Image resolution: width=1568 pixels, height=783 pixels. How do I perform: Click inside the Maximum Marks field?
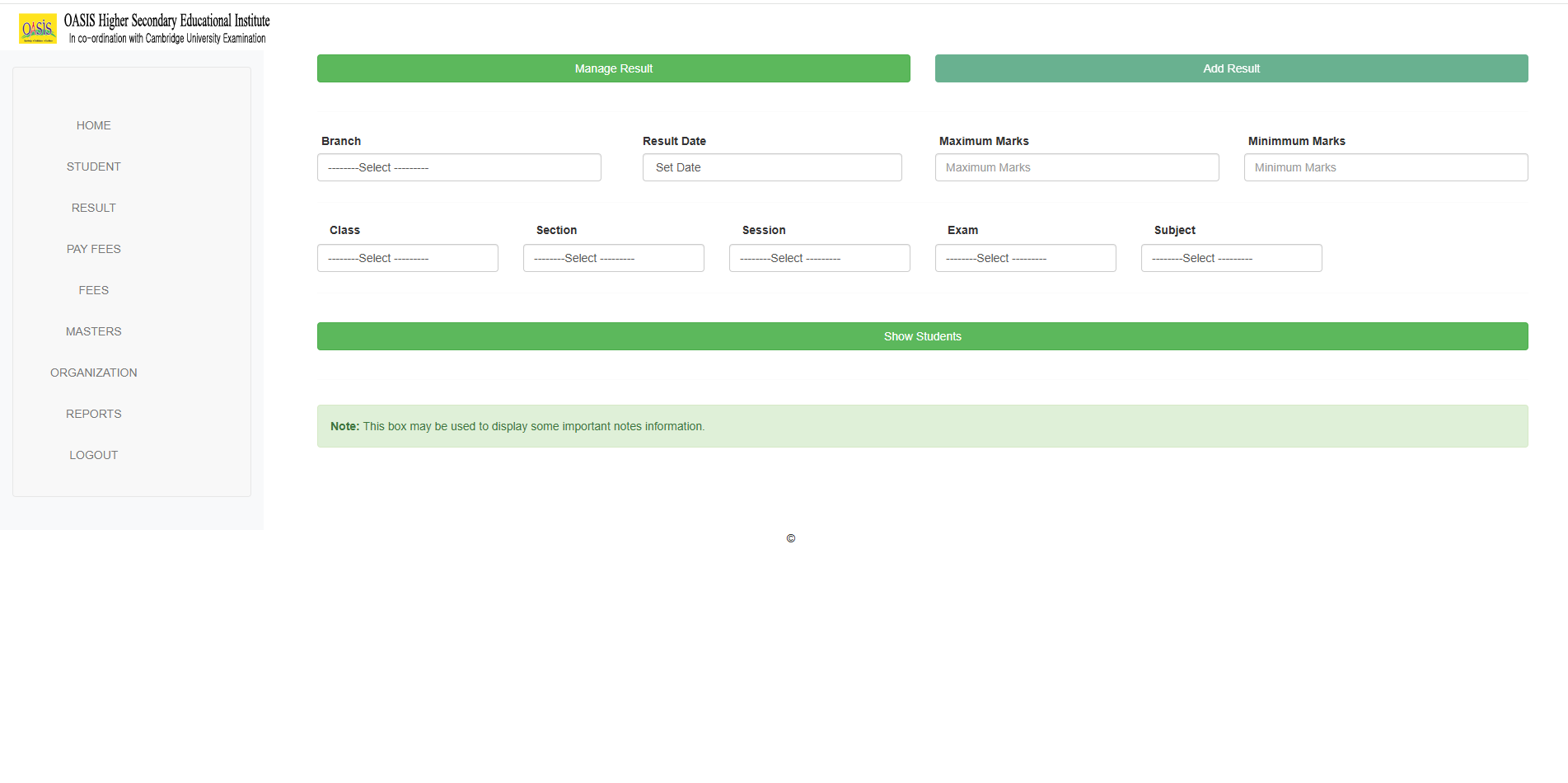pyautogui.click(x=1076, y=167)
